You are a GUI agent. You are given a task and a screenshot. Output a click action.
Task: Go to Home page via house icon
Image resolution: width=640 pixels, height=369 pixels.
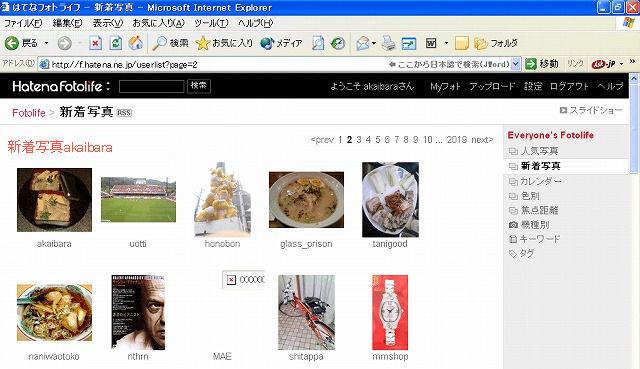tap(136, 43)
